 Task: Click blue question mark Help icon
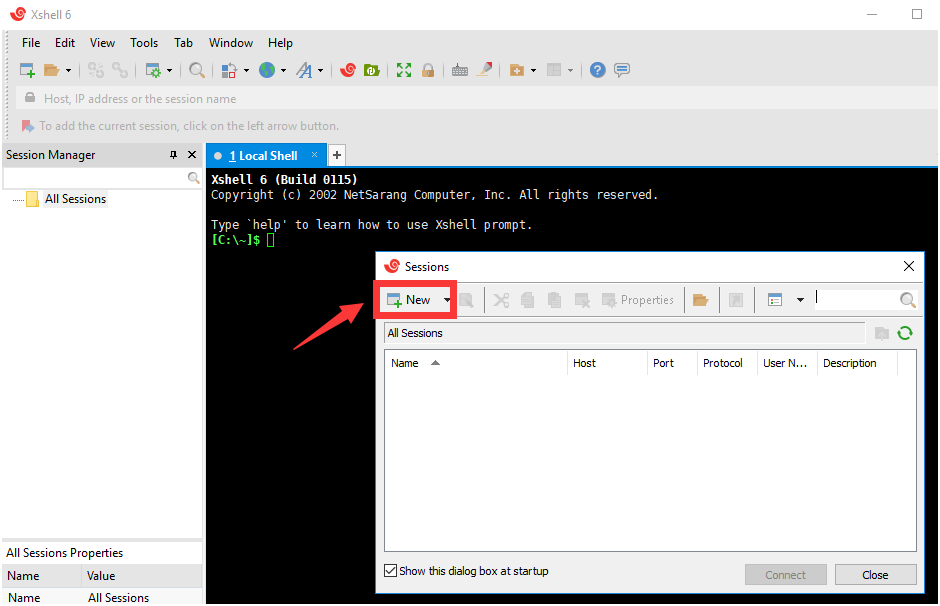pos(598,70)
